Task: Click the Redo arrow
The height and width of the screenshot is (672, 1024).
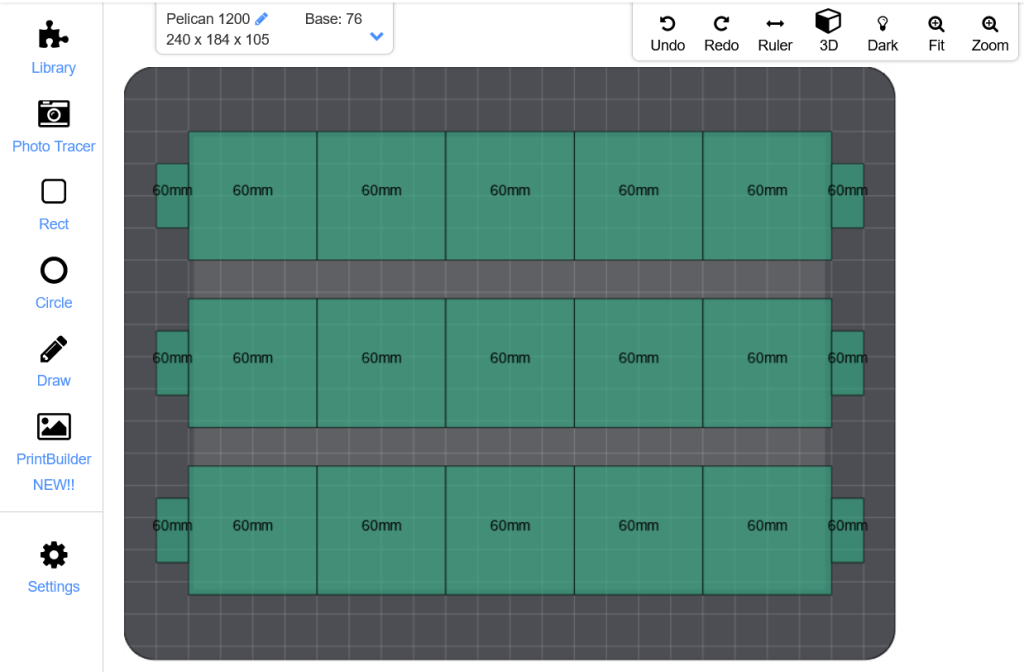Action: 721,24
